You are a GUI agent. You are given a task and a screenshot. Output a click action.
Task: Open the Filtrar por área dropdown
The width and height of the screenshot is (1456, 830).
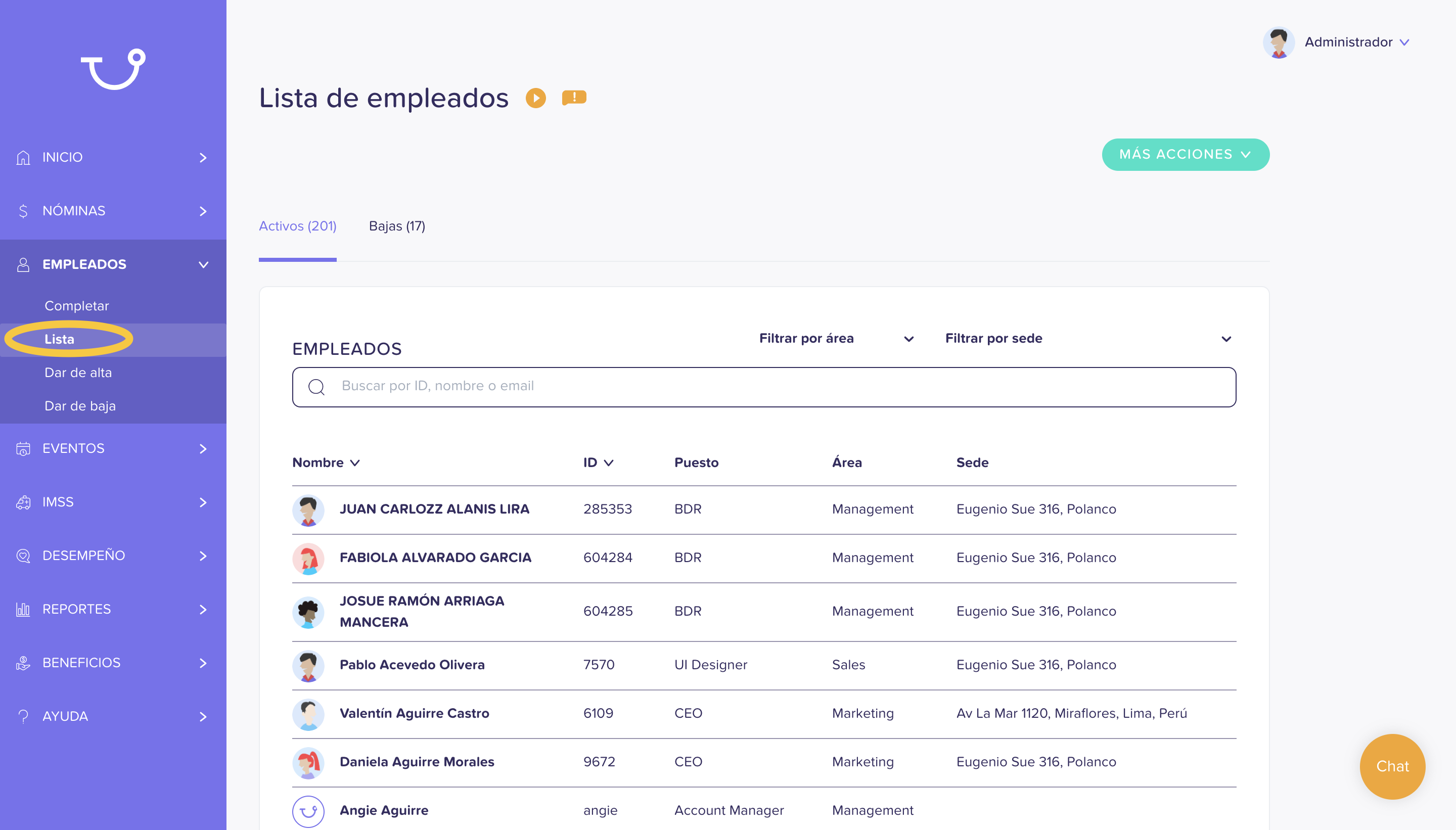coord(836,339)
